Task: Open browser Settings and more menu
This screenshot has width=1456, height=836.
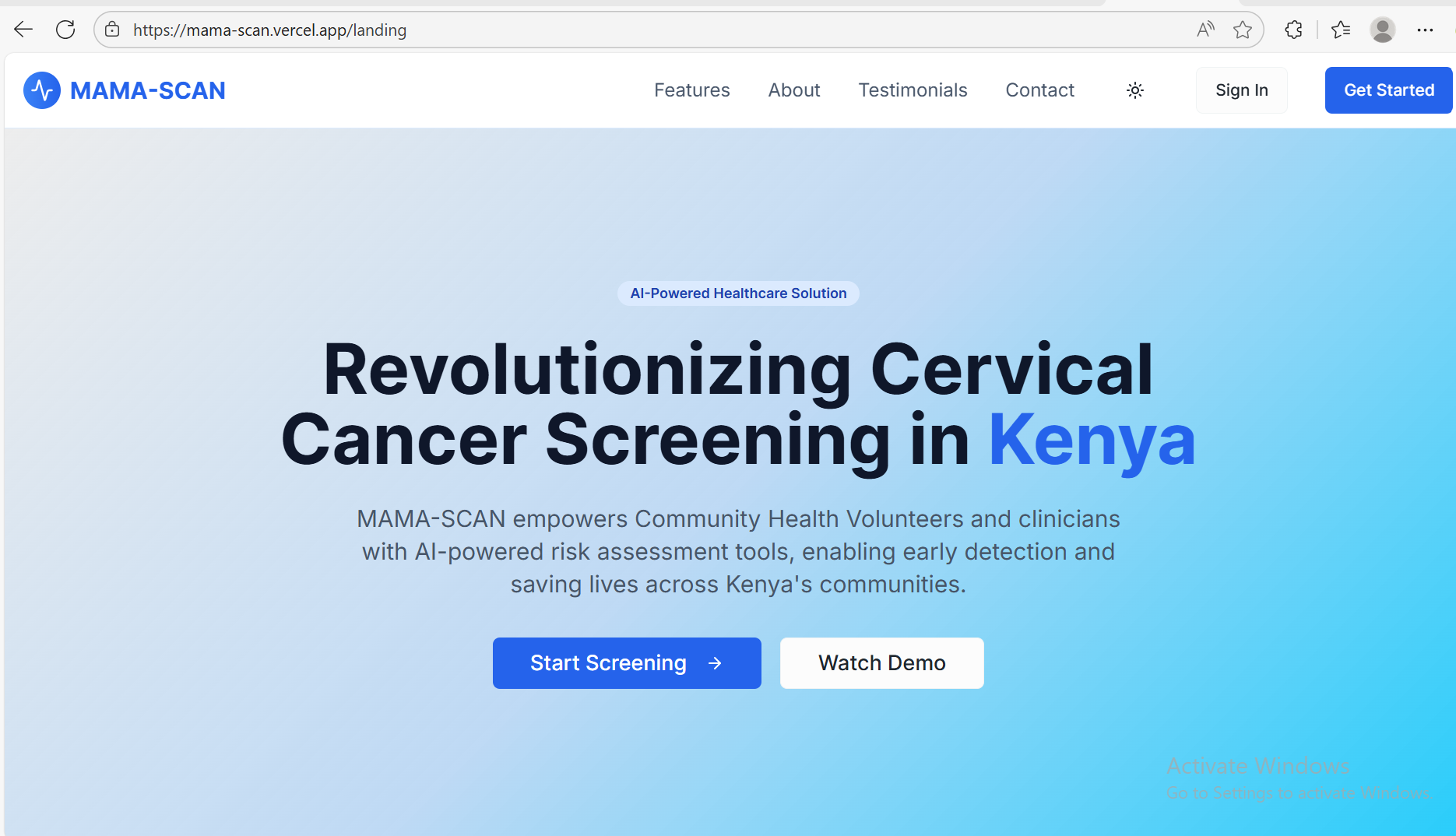Action: click(1426, 30)
